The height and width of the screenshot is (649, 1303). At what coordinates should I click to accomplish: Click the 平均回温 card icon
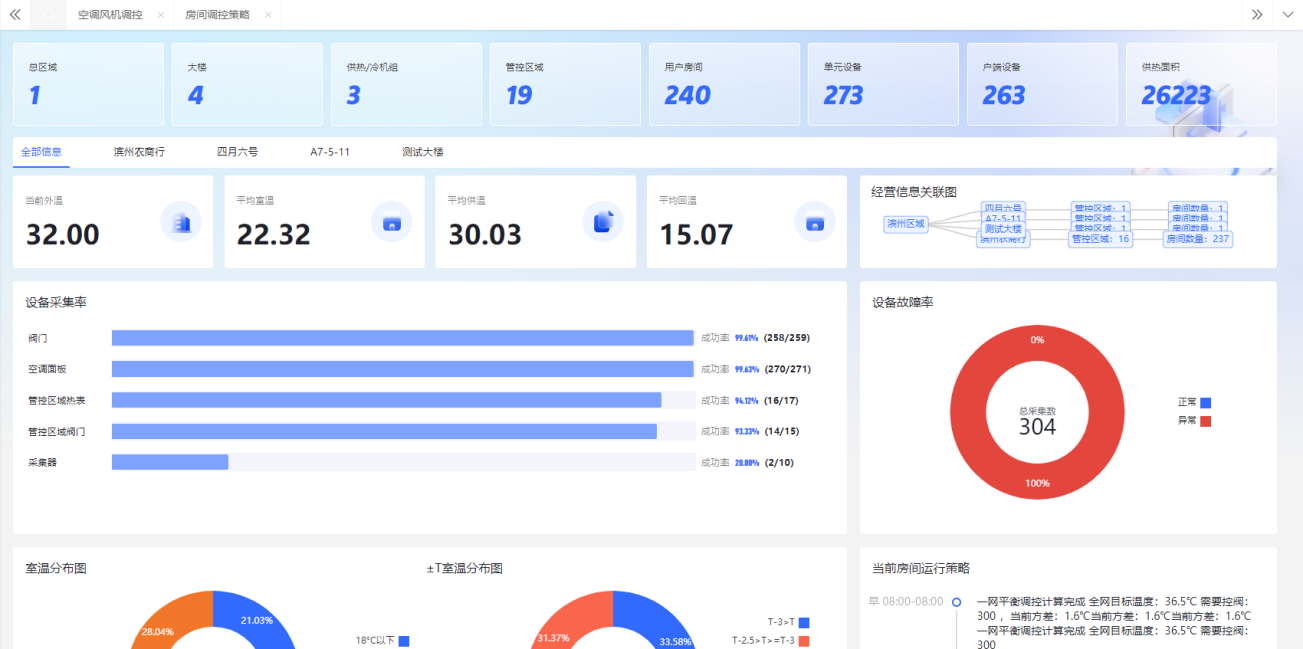[x=814, y=222]
